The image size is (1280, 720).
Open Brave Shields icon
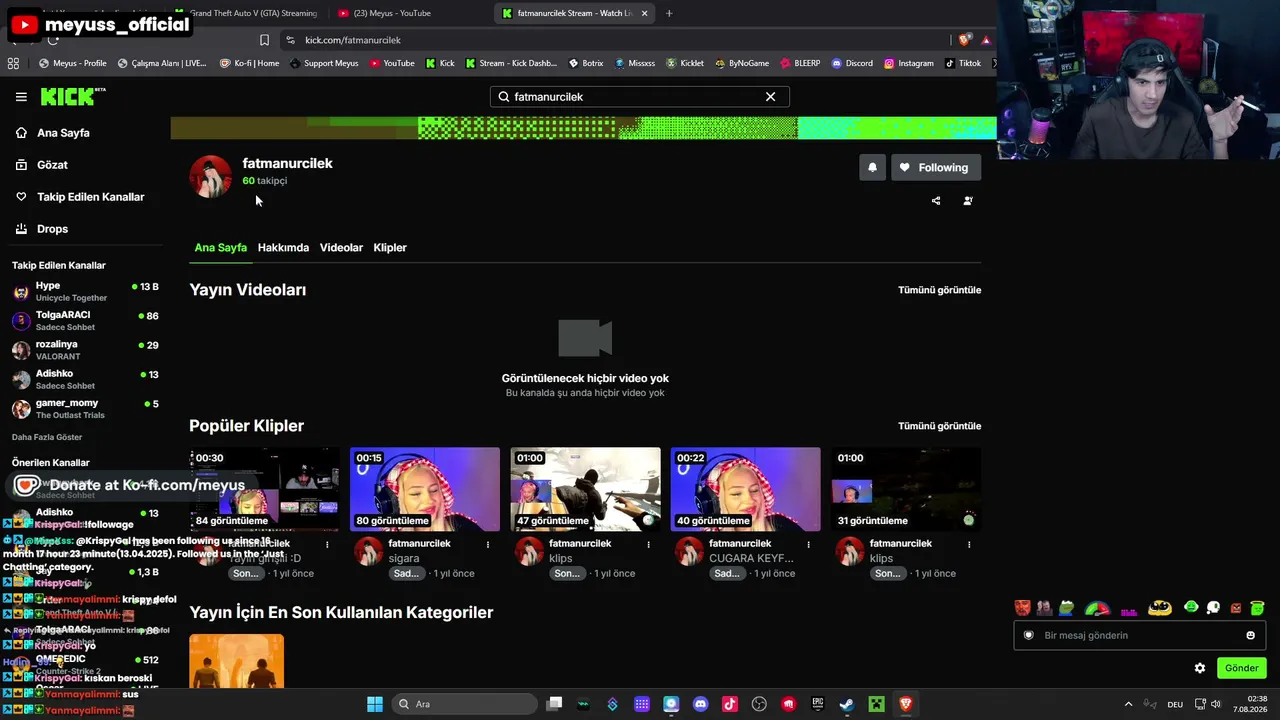click(x=964, y=40)
